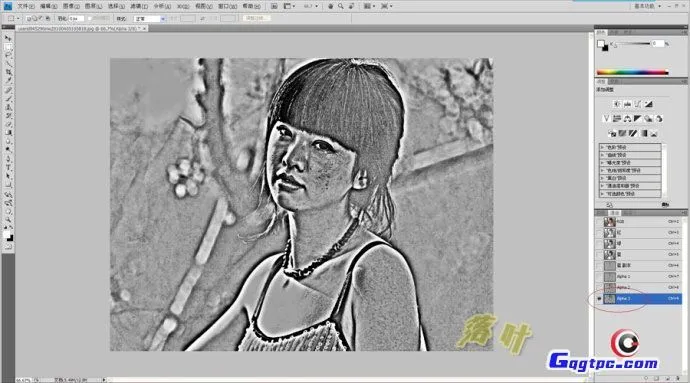Show the Alpha 2 channel
This screenshot has width=690, height=383.
[x=599, y=287]
